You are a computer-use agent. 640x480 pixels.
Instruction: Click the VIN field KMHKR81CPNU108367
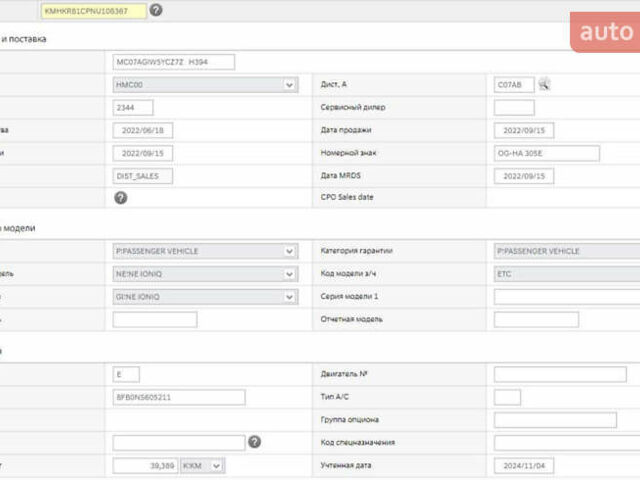tap(93, 10)
